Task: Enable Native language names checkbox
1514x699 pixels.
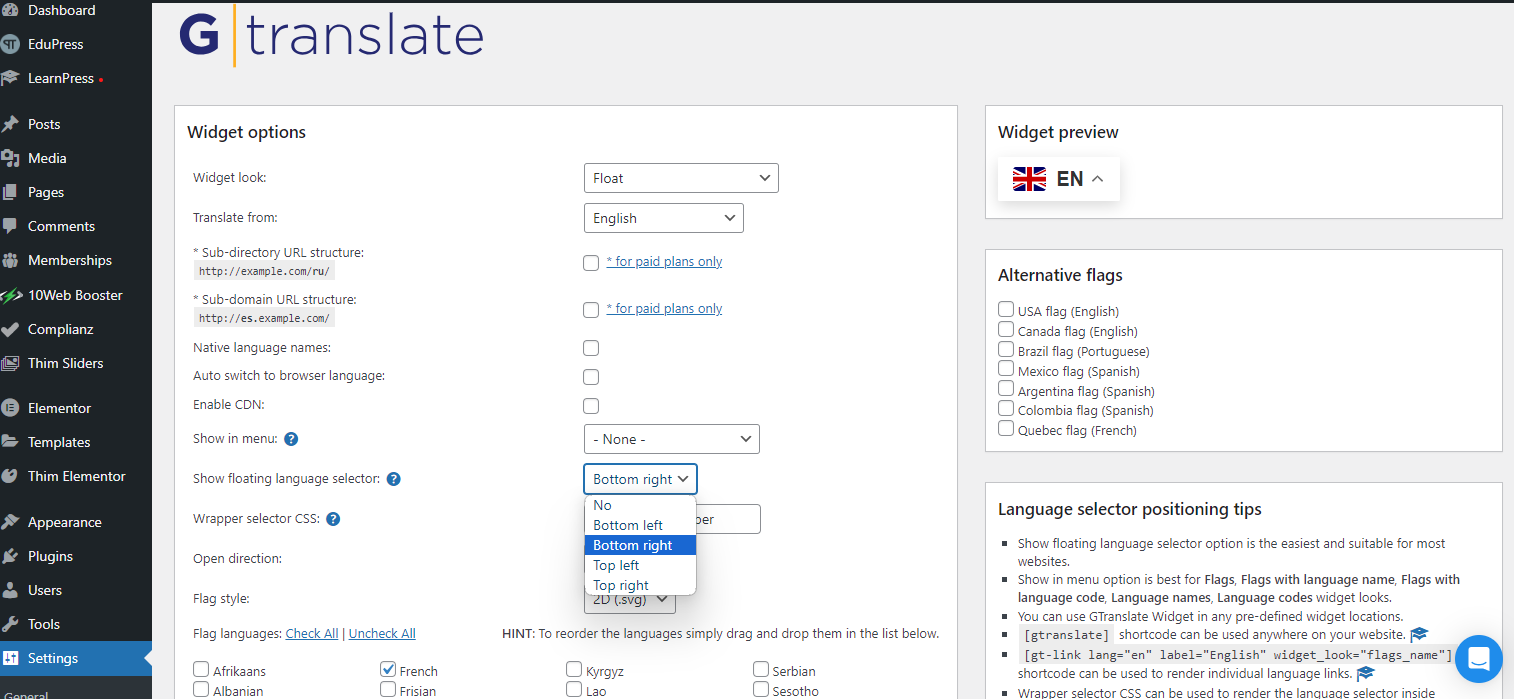Action: (591, 348)
